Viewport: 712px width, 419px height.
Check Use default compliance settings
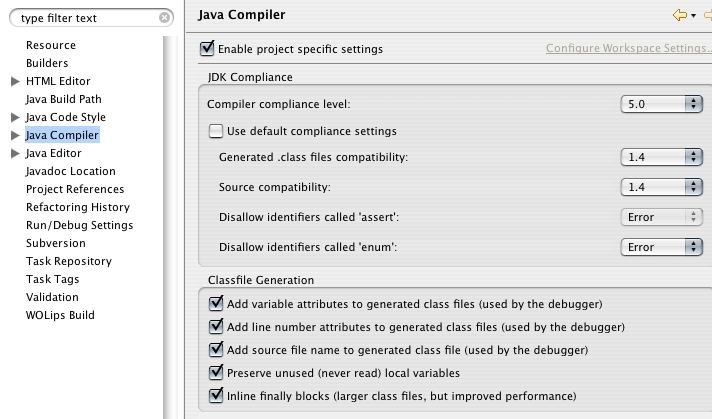(x=216, y=131)
